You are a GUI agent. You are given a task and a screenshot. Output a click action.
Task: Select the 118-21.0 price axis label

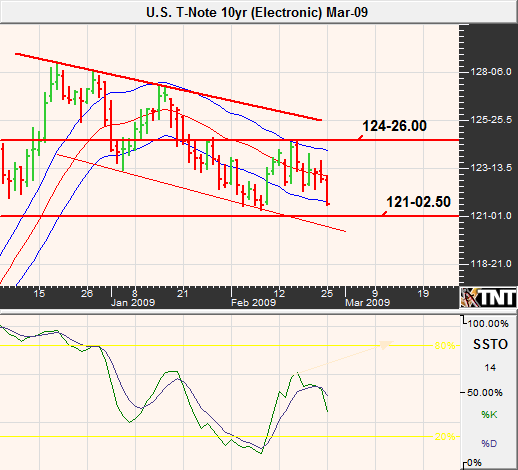pyautogui.click(x=490, y=264)
